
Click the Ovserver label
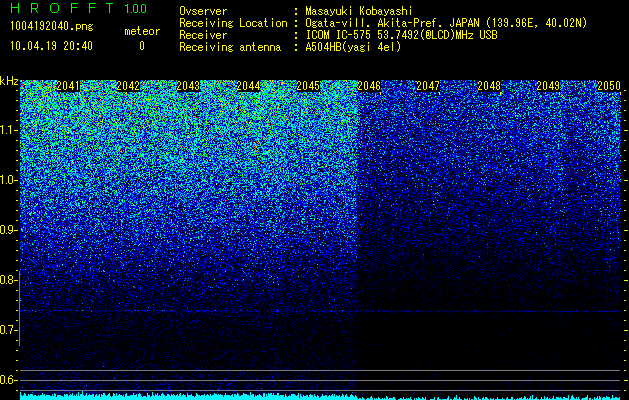click(x=203, y=11)
